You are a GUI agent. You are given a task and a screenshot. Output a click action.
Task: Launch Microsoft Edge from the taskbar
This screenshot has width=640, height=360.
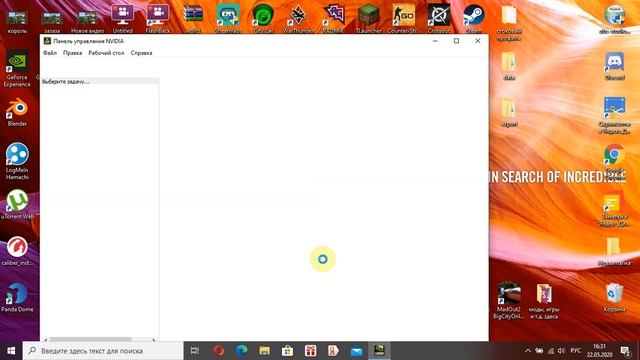pyautogui.click(x=242, y=351)
